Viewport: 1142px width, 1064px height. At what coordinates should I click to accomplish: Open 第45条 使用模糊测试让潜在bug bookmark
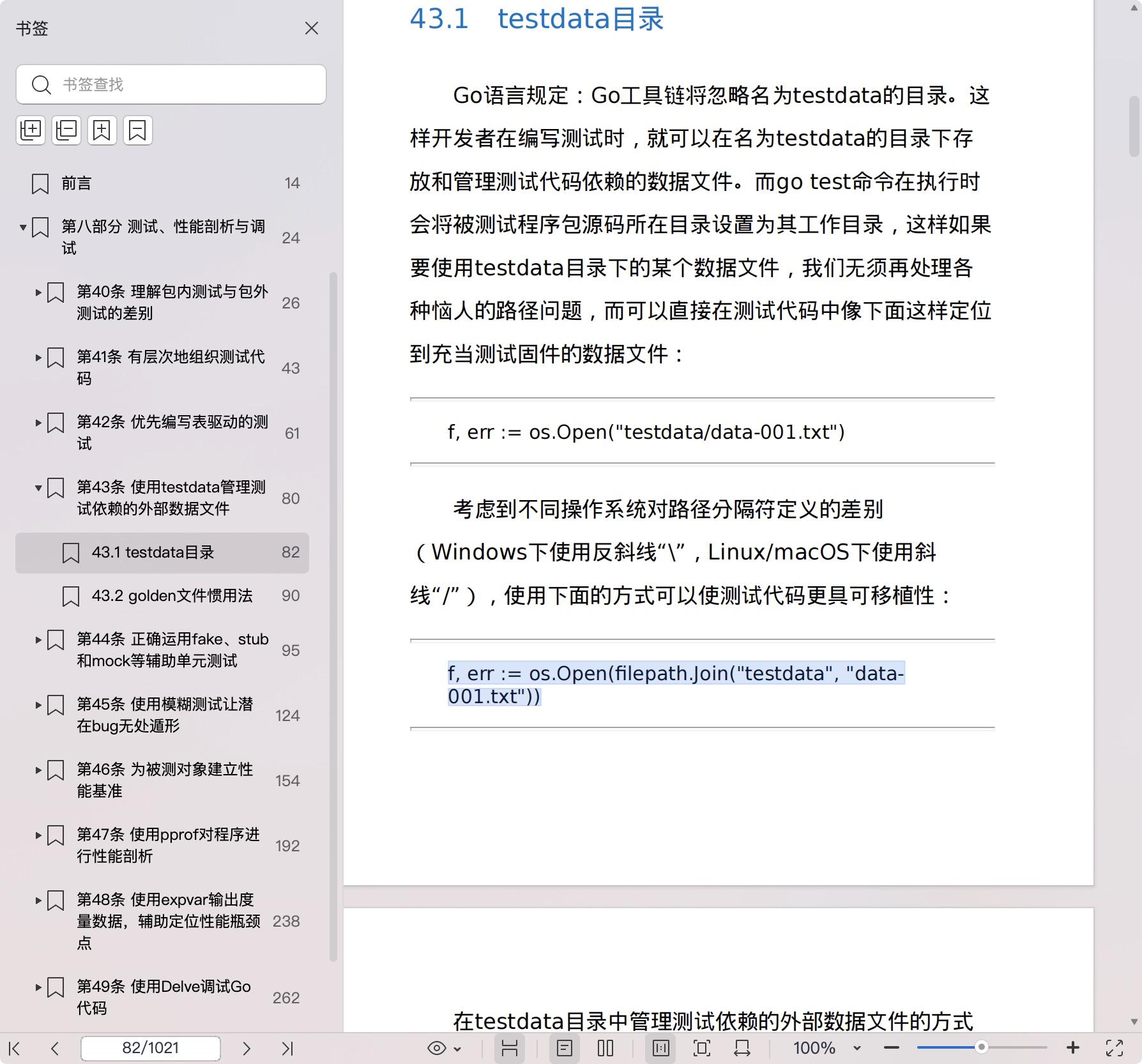[x=165, y=715]
